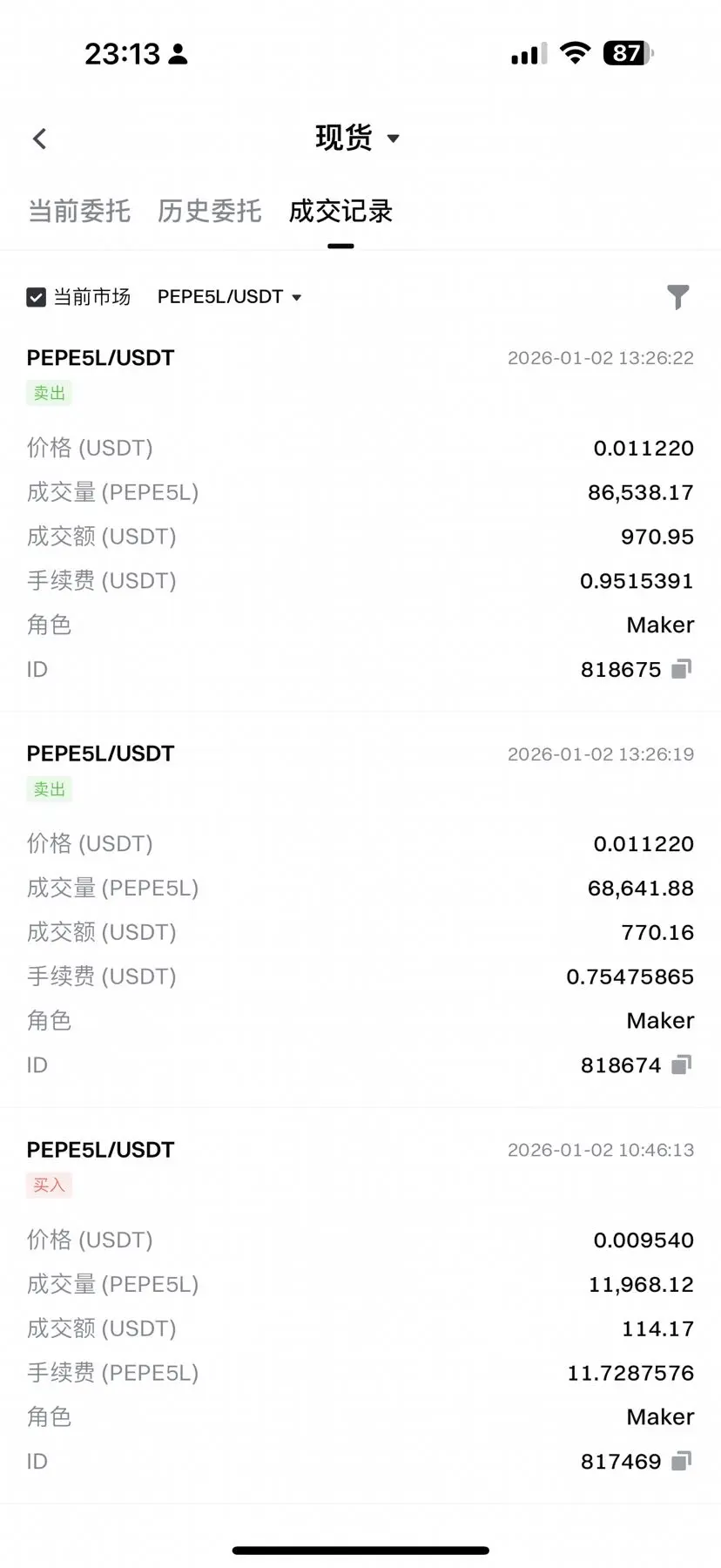Tap the red 买入 tag
This screenshot has height=1568, width=721.
coord(49,1185)
